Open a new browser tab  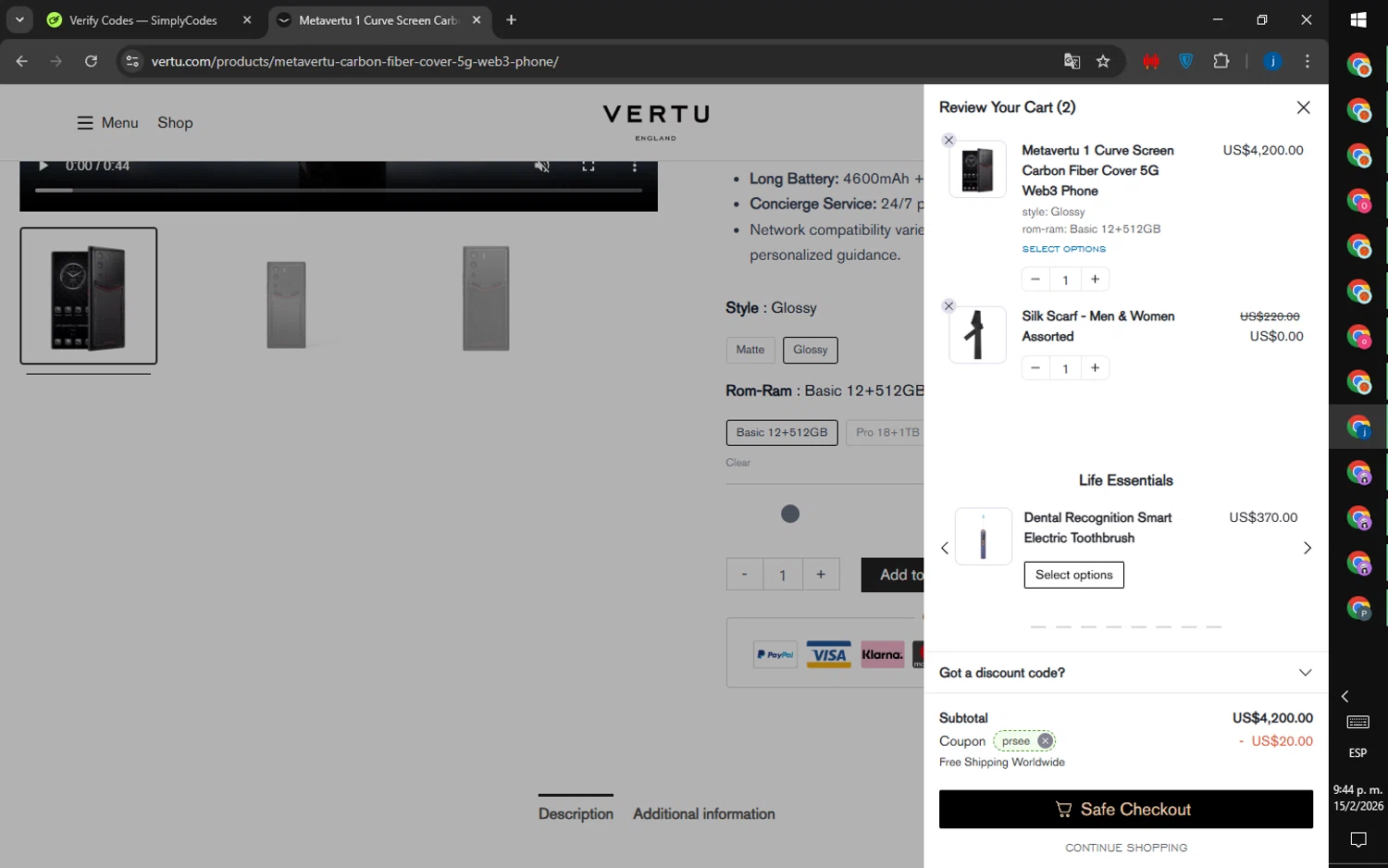click(x=512, y=20)
